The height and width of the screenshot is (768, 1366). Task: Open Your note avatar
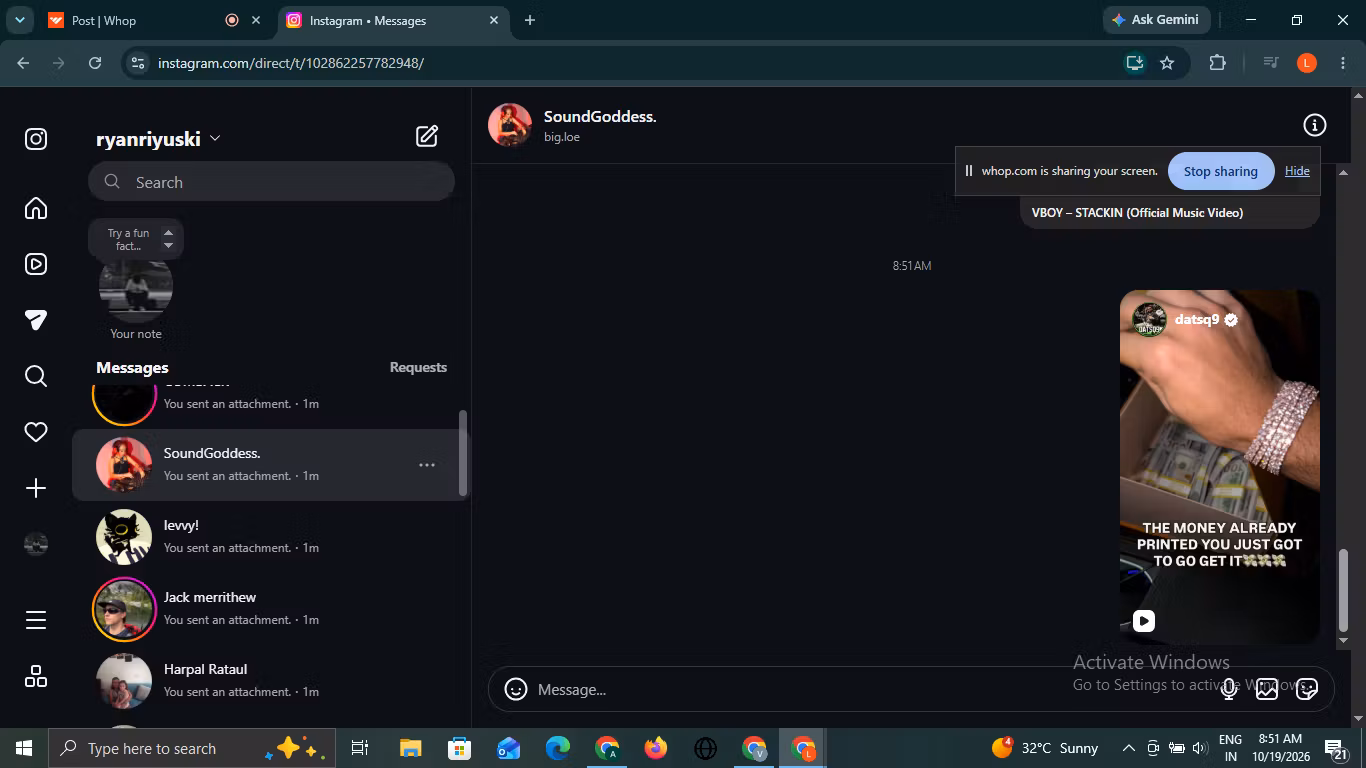click(x=136, y=285)
